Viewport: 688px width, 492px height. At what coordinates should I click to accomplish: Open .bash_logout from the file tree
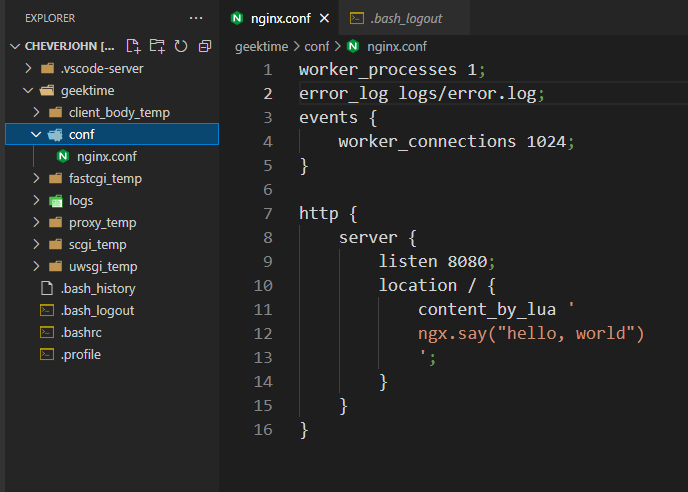pos(97,310)
